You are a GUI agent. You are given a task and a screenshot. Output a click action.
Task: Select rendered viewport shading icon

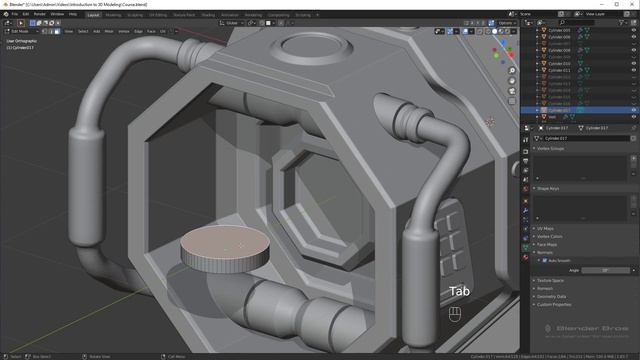tap(507, 31)
